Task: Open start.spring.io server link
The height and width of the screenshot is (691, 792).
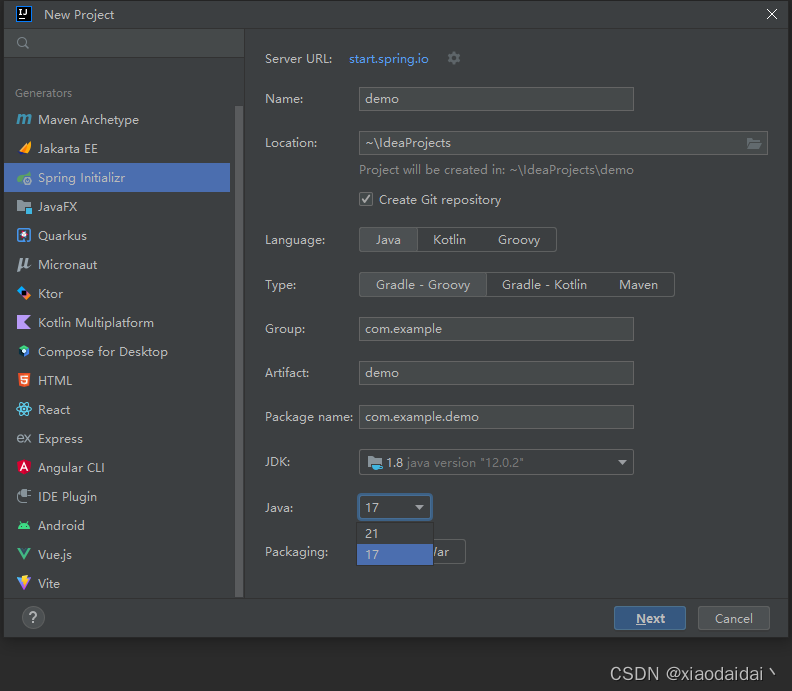Action: click(x=388, y=59)
